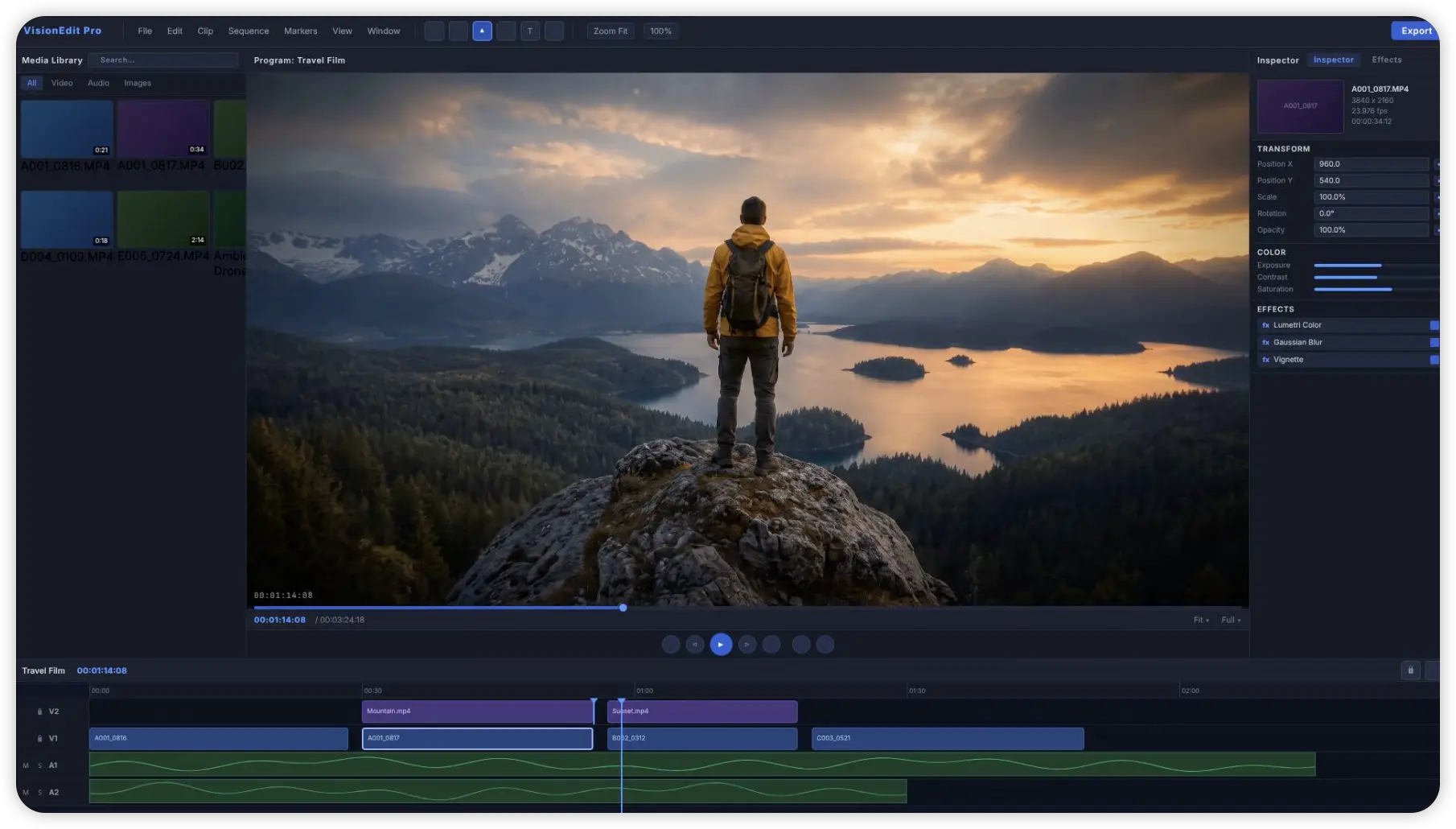The width and height of the screenshot is (1456, 829).
Task: Adjust the Saturation slider
Action: coord(1376,289)
